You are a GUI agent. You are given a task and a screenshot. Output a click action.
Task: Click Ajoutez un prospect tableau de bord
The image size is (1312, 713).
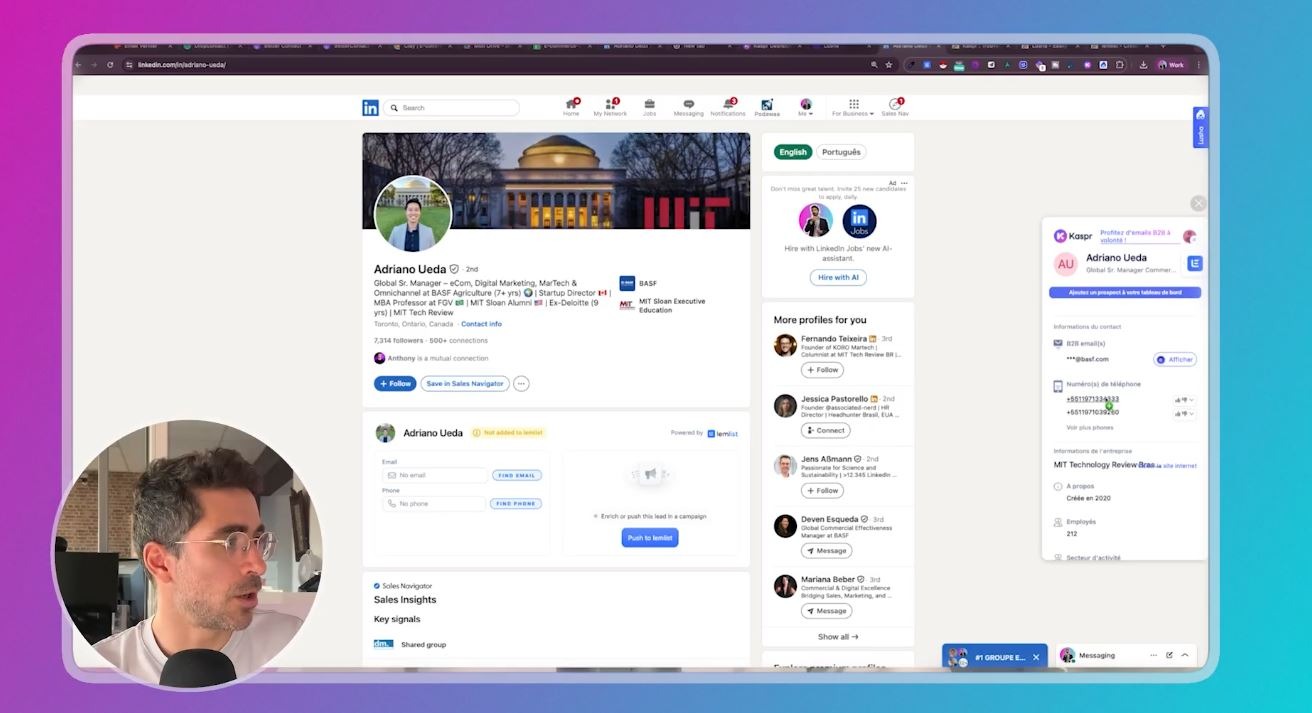click(1124, 293)
